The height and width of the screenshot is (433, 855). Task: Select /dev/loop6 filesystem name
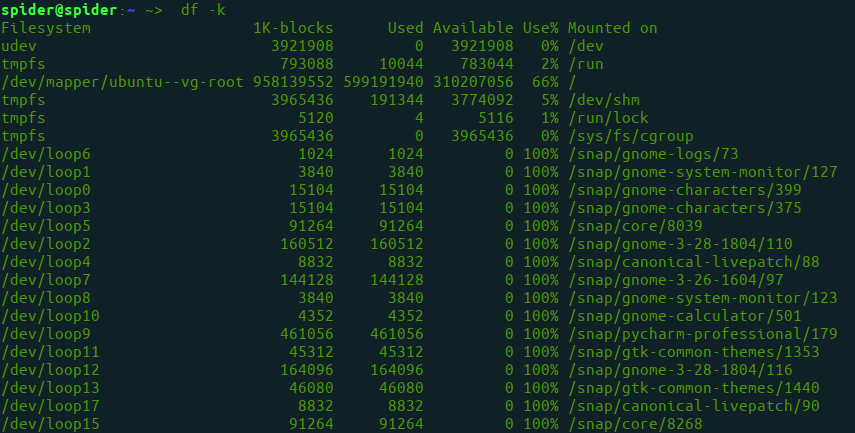point(46,154)
